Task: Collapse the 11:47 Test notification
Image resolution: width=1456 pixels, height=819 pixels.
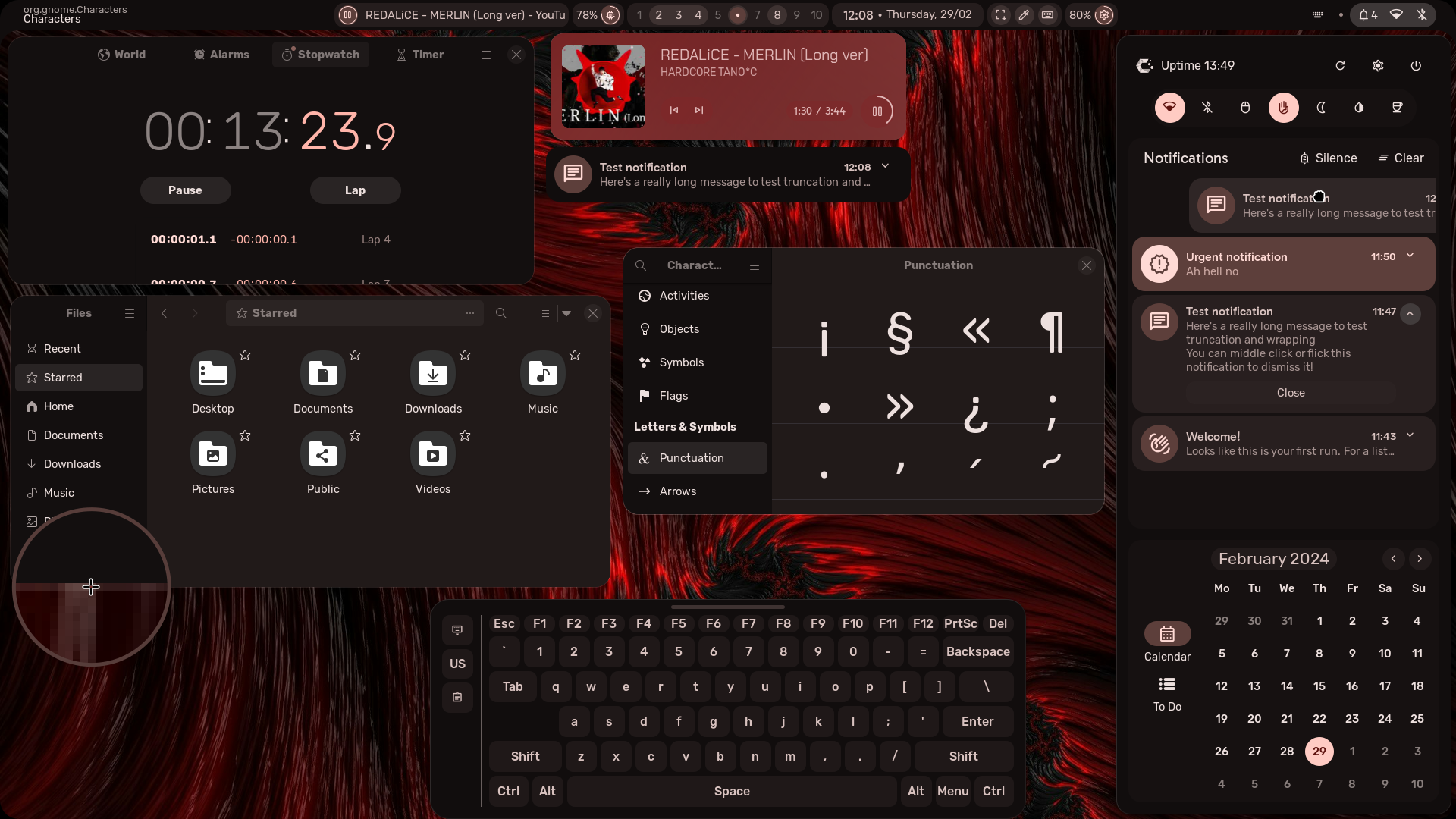Action: pos(1409,313)
